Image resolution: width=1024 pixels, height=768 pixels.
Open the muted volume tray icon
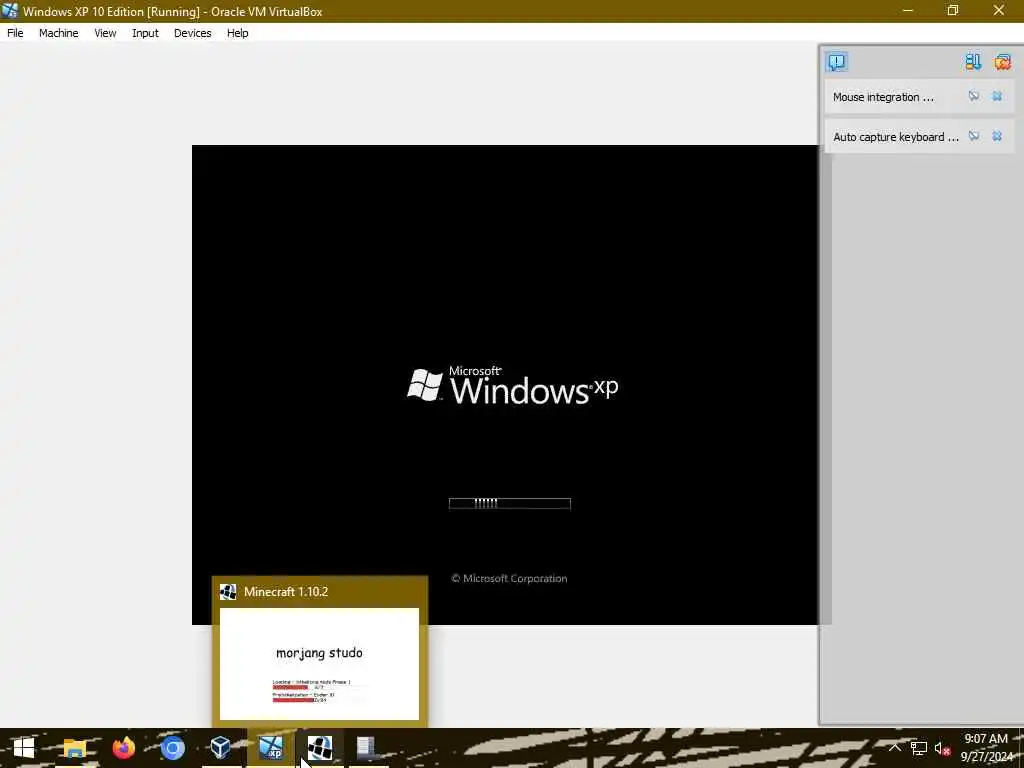pyautogui.click(x=942, y=748)
